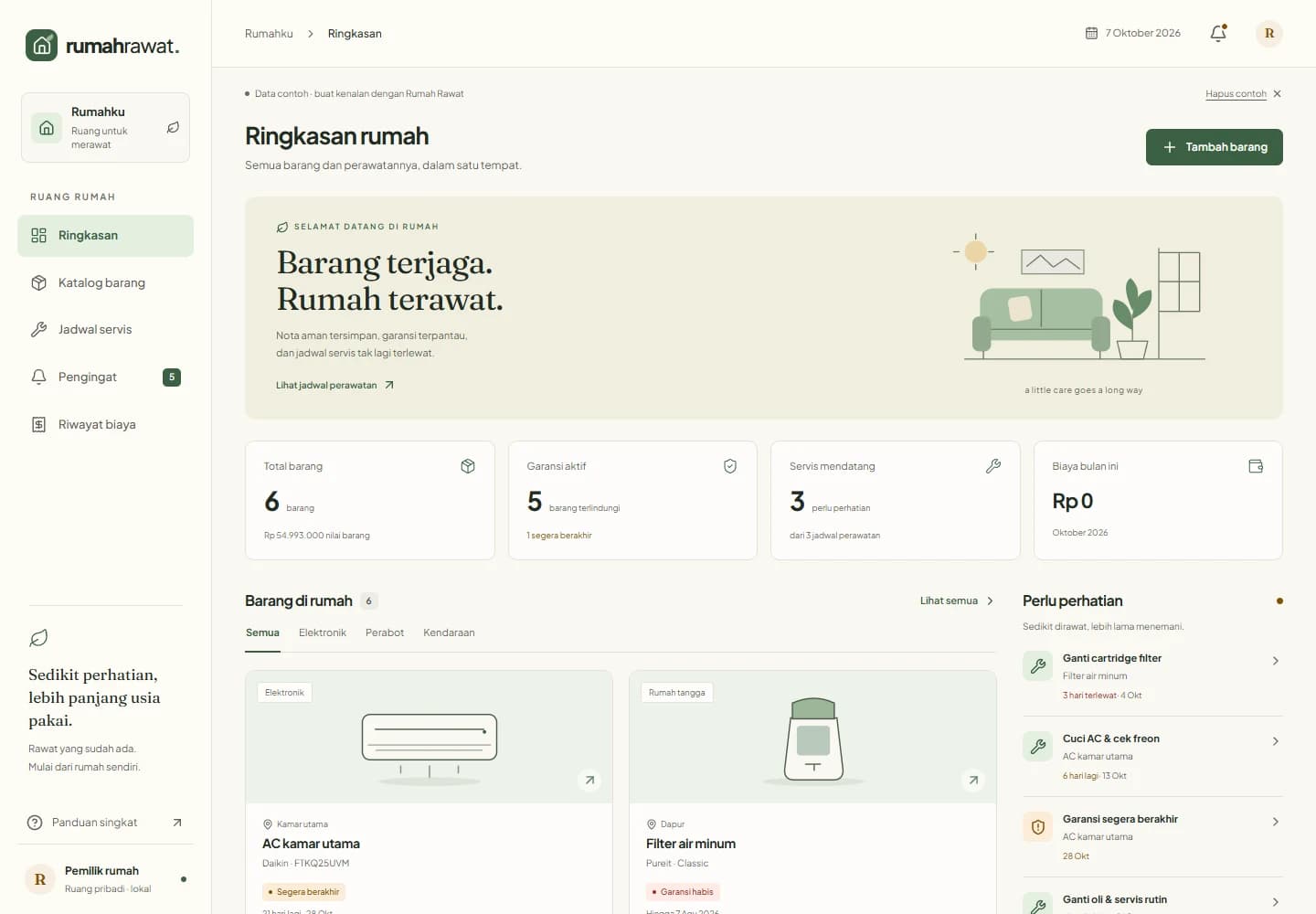Click the wrench icon for Ganti cartridge filter
The height and width of the screenshot is (914, 1316).
pyautogui.click(x=1038, y=666)
